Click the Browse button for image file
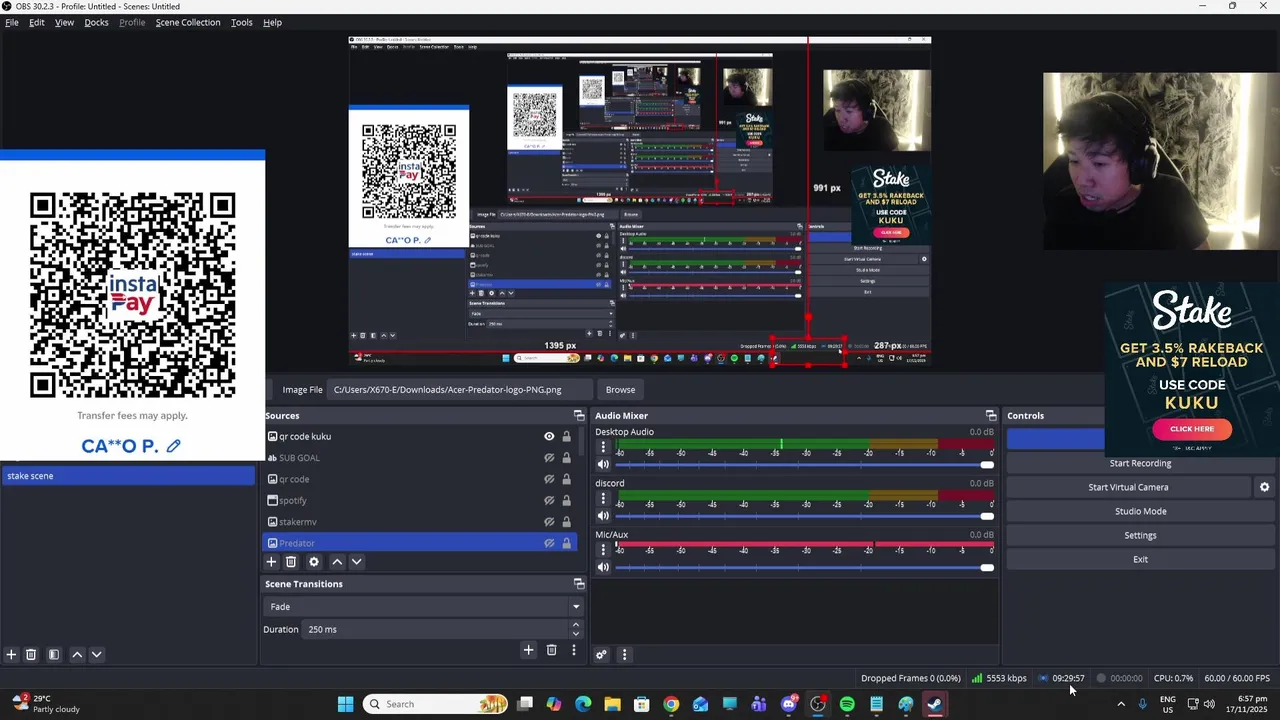 pyautogui.click(x=620, y=390)
